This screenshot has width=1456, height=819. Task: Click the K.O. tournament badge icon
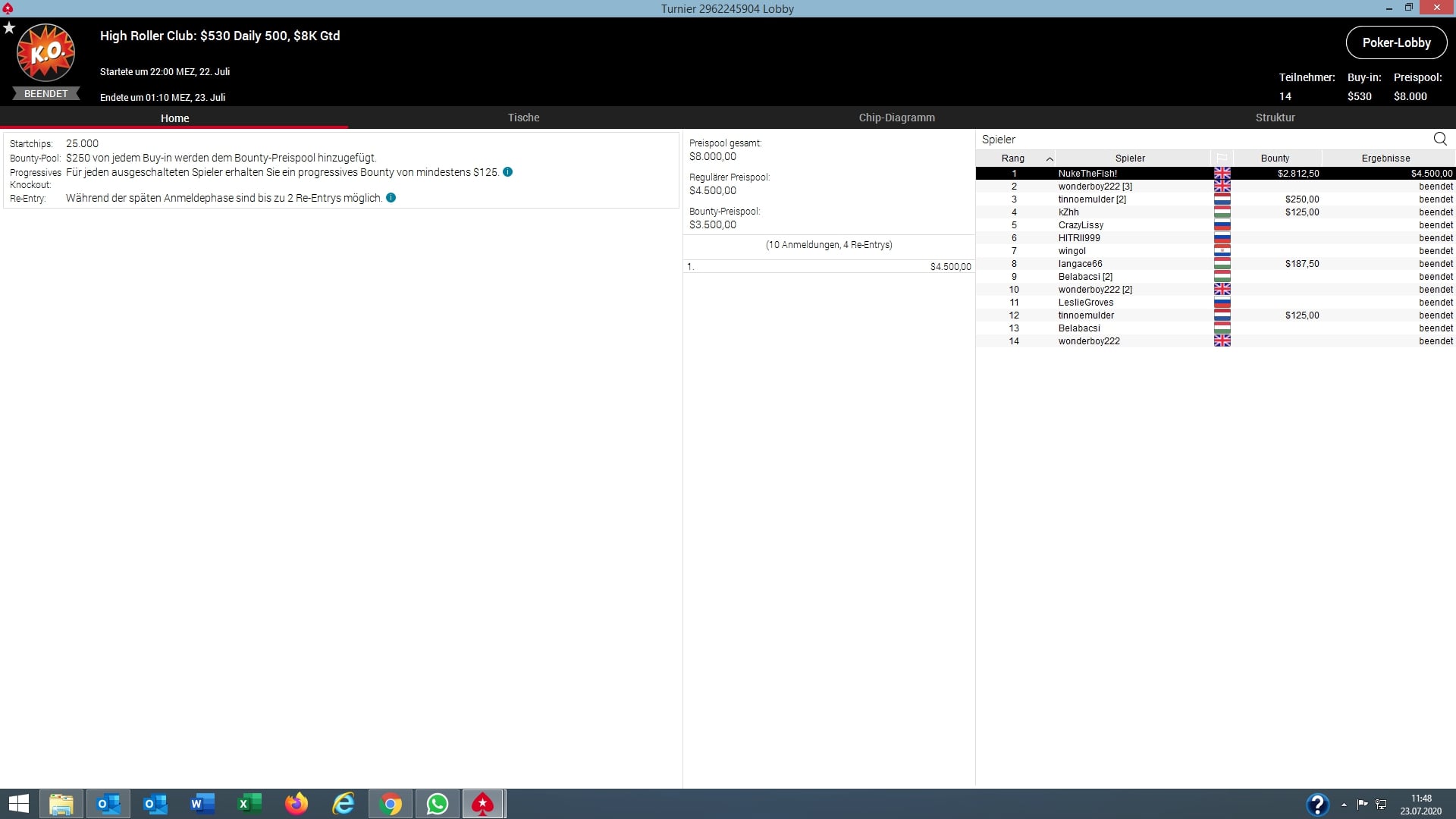tap(45, 53)
